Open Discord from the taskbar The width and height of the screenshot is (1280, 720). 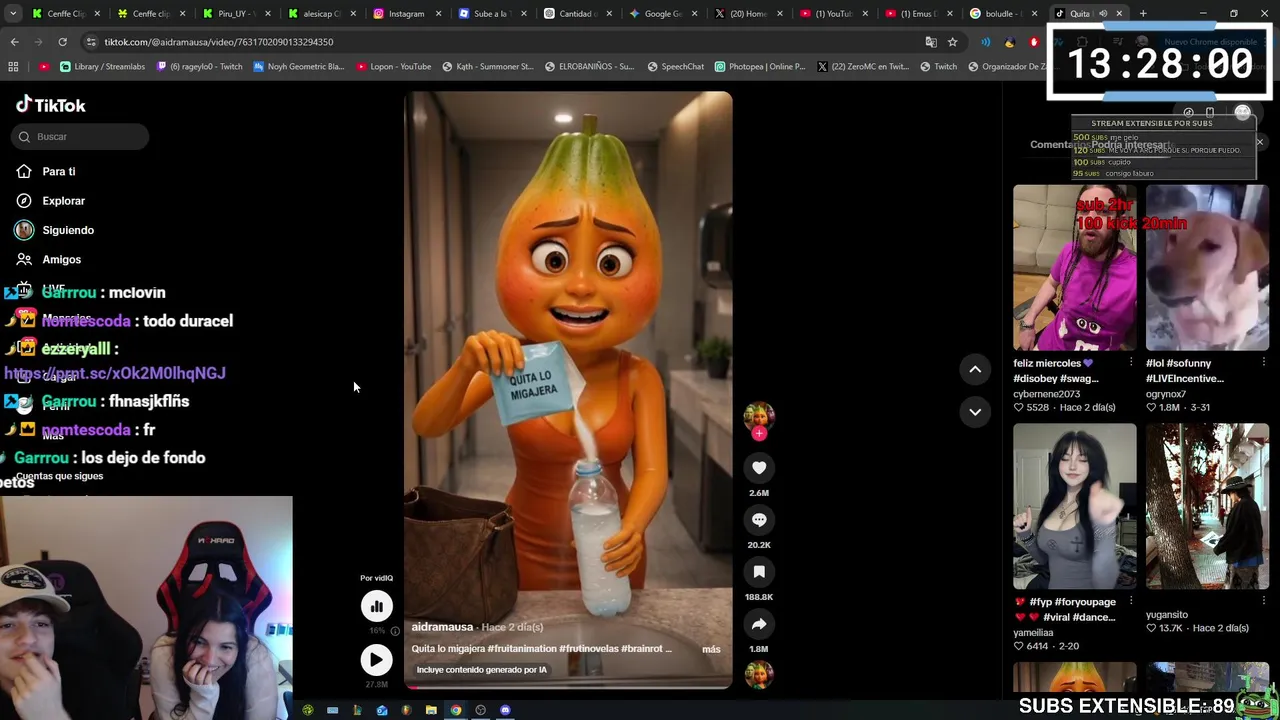pos(505,710)
